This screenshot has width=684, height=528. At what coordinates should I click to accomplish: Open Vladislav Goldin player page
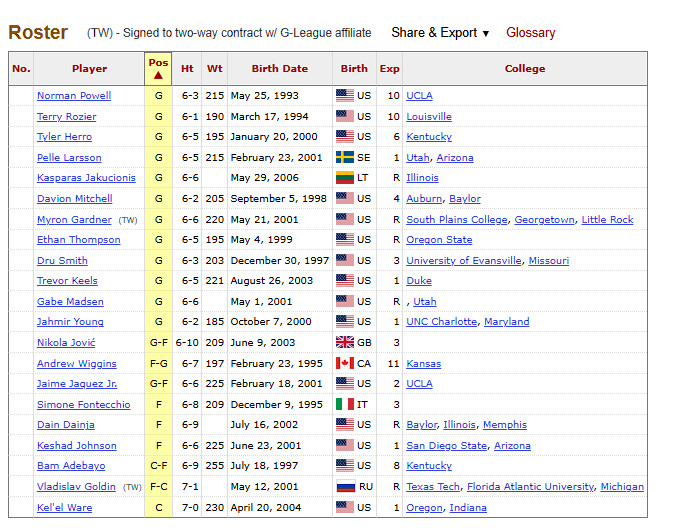pyautogui.click(x=76, y=487)
